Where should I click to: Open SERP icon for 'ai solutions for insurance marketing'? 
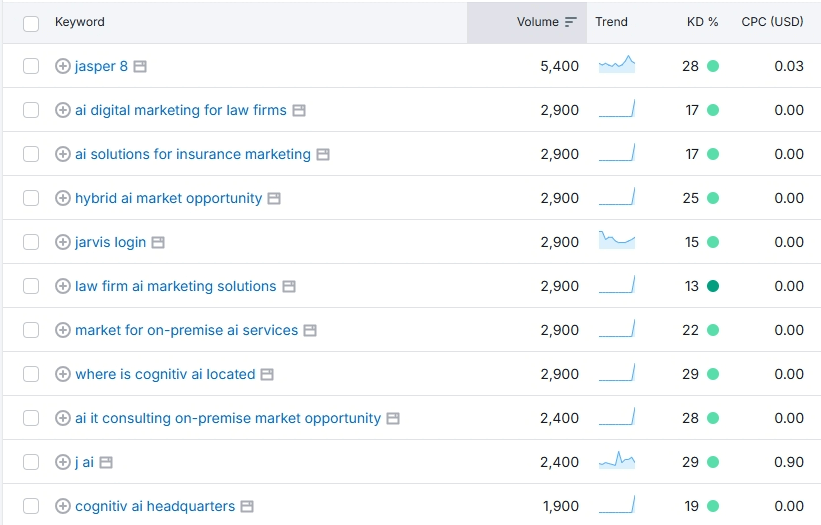coord(323,154)
